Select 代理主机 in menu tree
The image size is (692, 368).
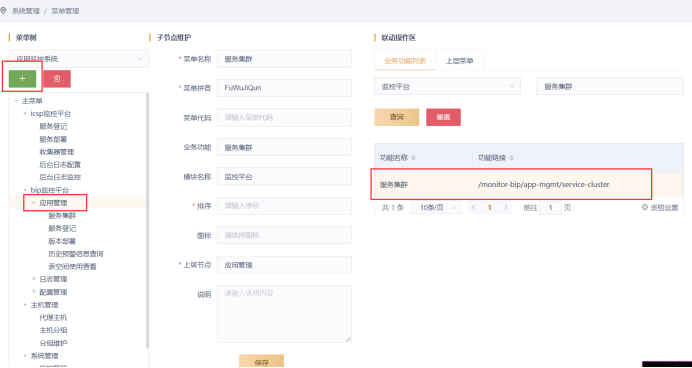[x=53, y=318]
